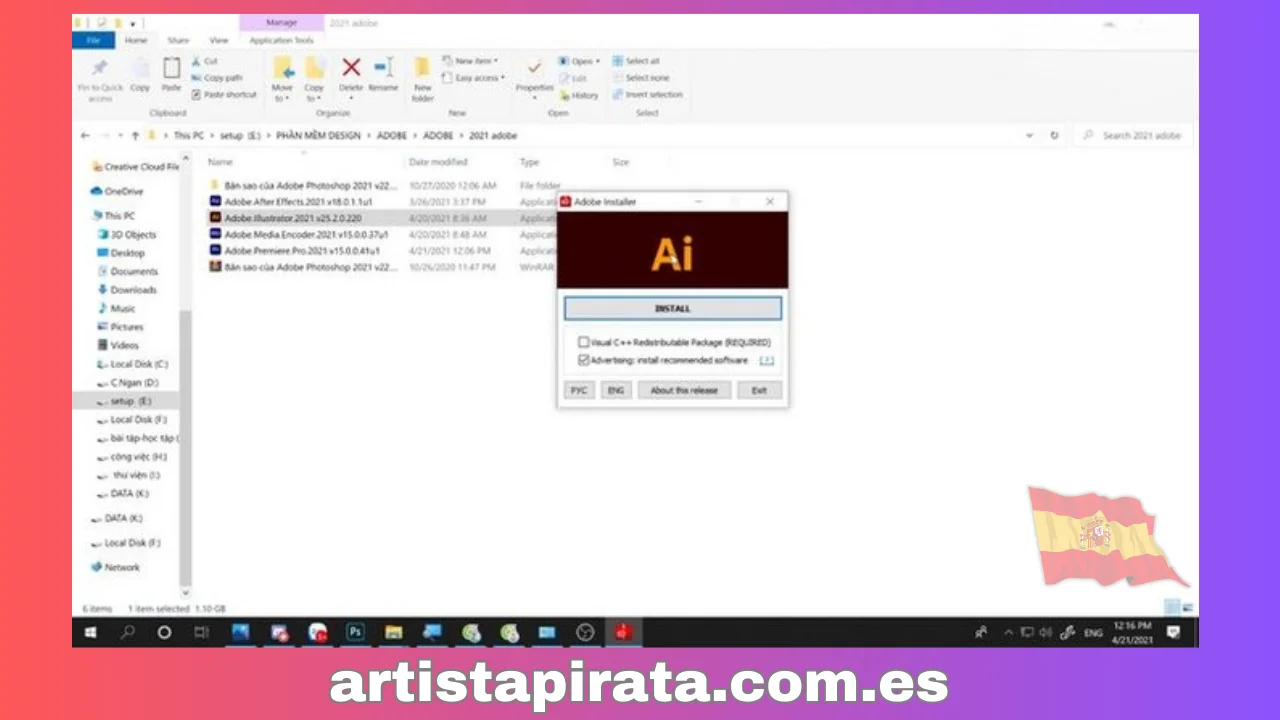1280x720 pixels.
Task: Select the Photoshop 2021 WinRAR archive
Action: (302, 267)
